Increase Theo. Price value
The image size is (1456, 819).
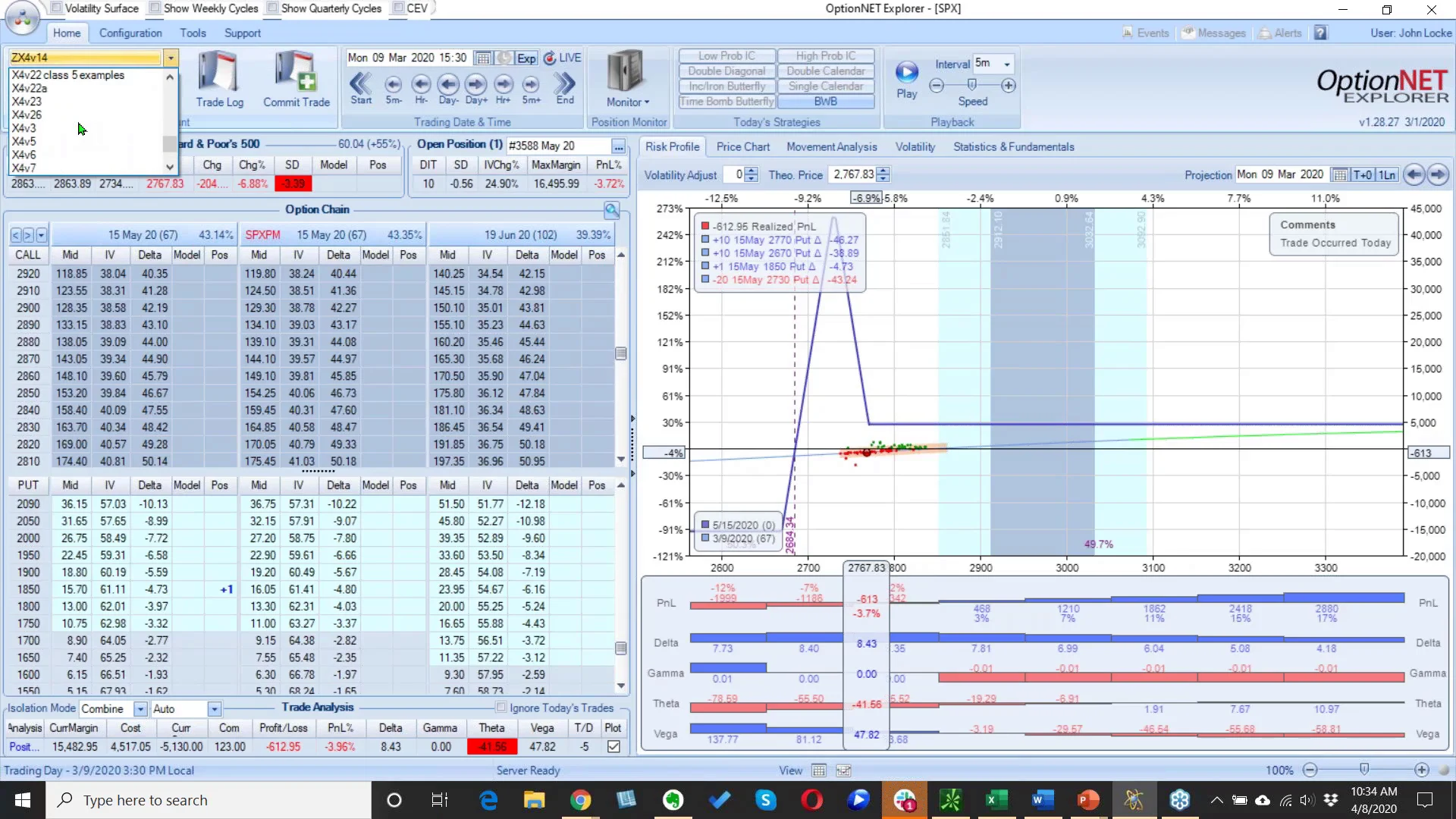click(x=883, y=171)
